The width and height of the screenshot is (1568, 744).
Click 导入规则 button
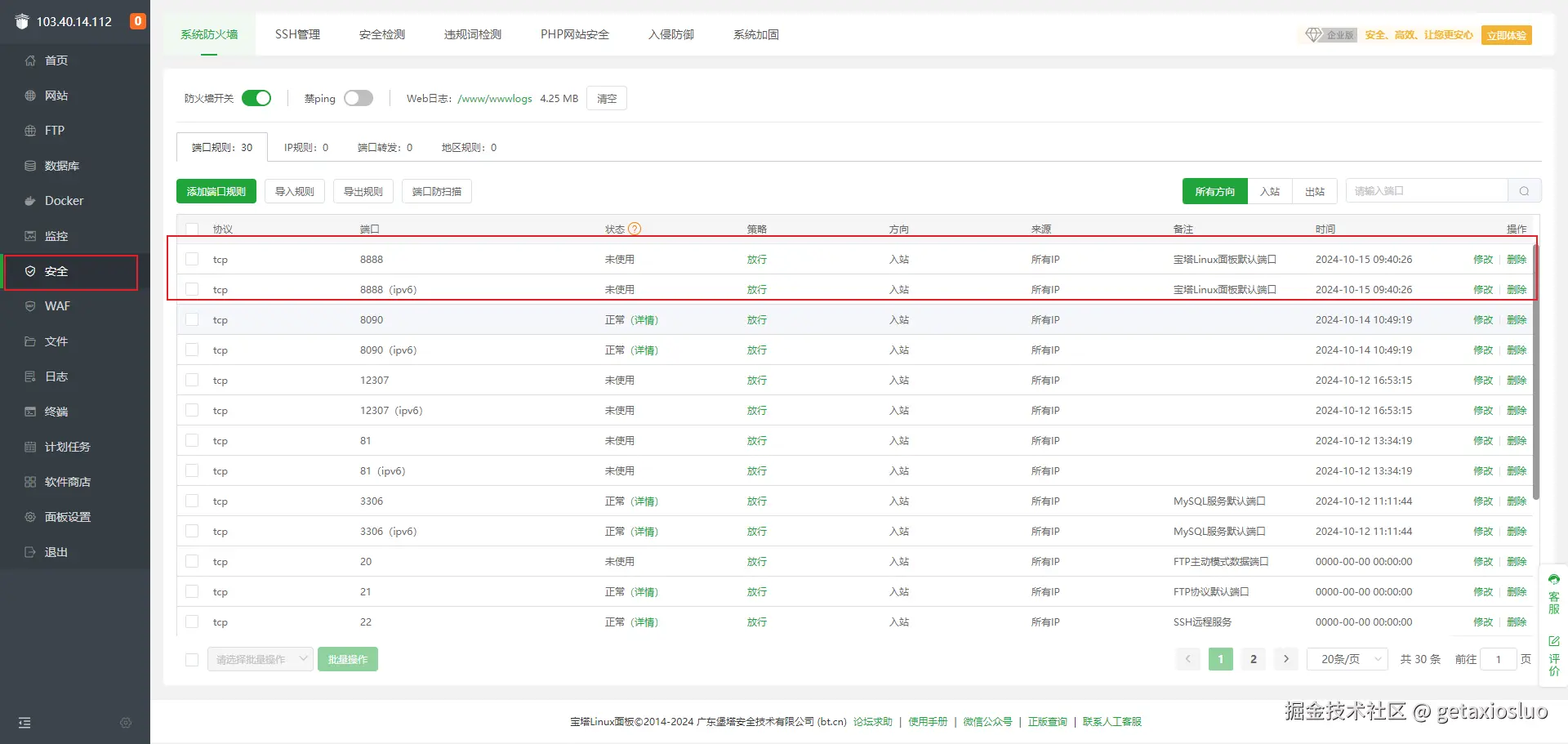pos(295,191)
